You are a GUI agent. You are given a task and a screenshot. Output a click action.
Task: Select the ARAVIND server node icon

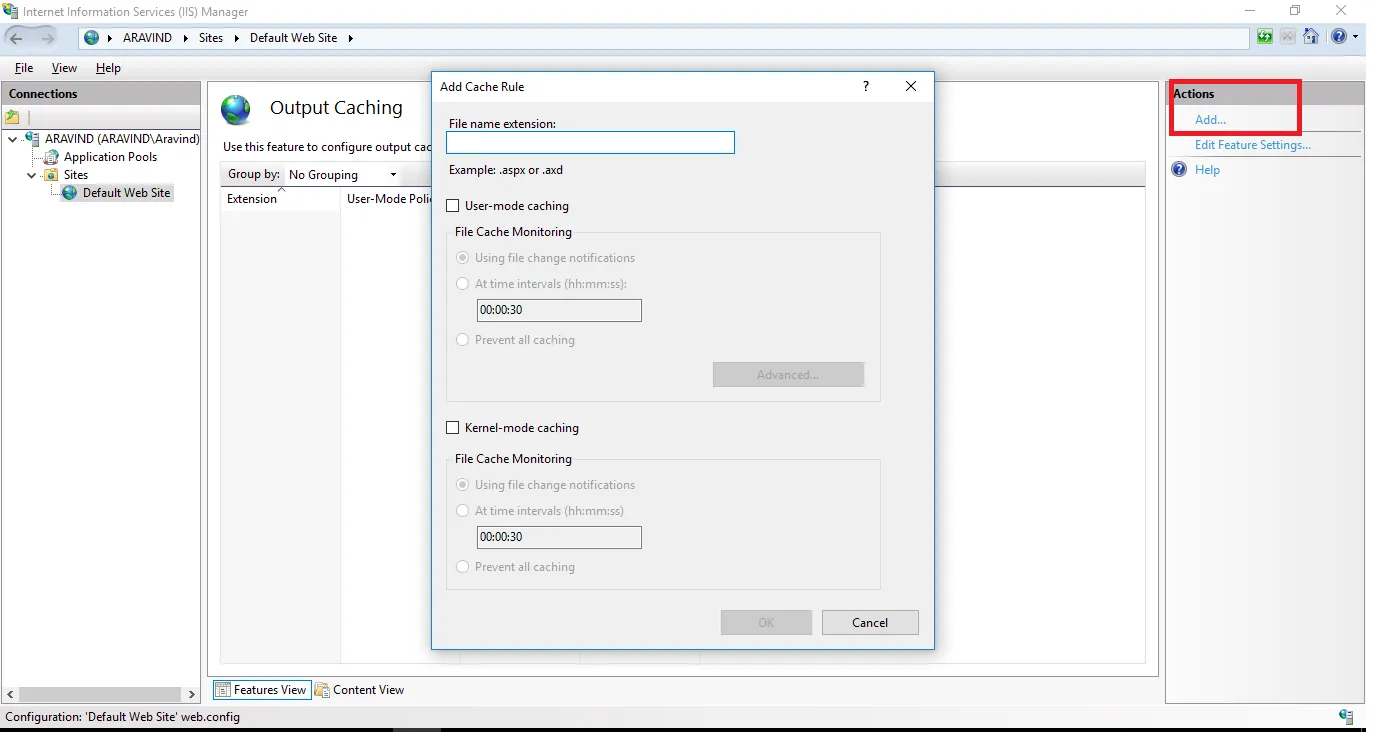tap(33, 139)
